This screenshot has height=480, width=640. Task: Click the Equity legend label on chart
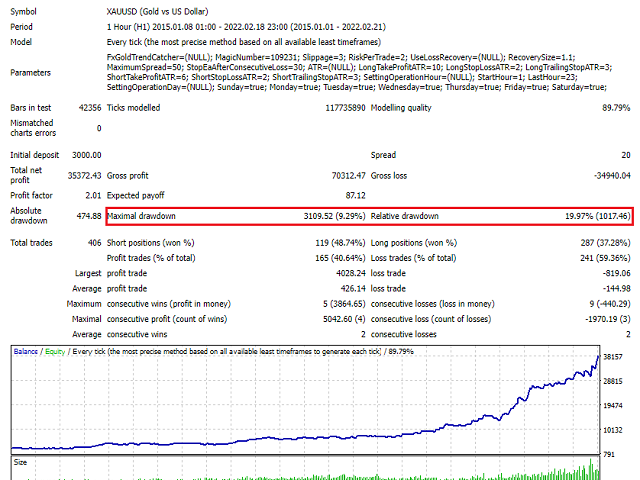[55, 351]
